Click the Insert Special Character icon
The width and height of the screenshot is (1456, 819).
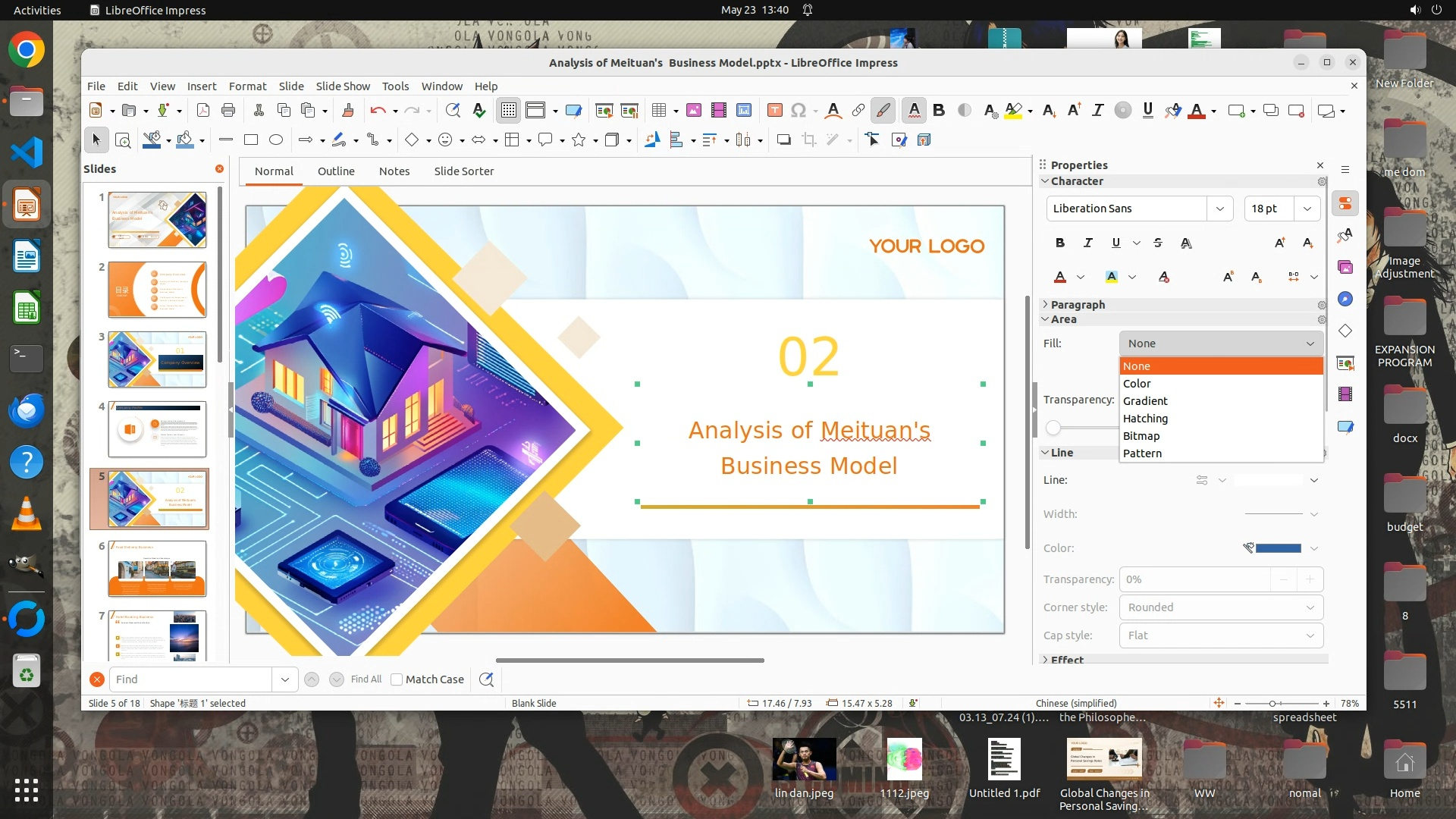[798, 111]
